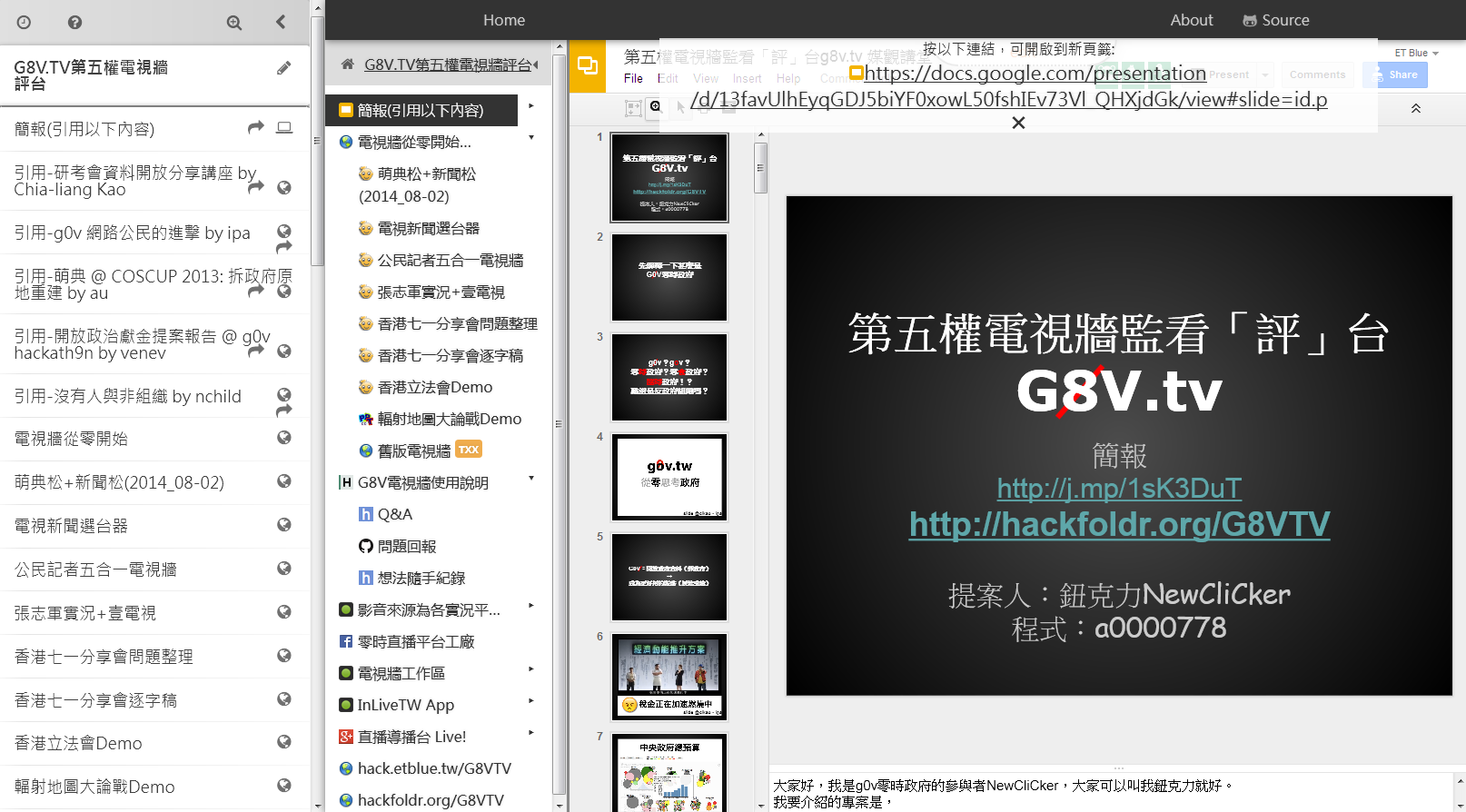Open the Edit menu in Slides
Screen dimensions: 1466x812
tap(668, 78)
